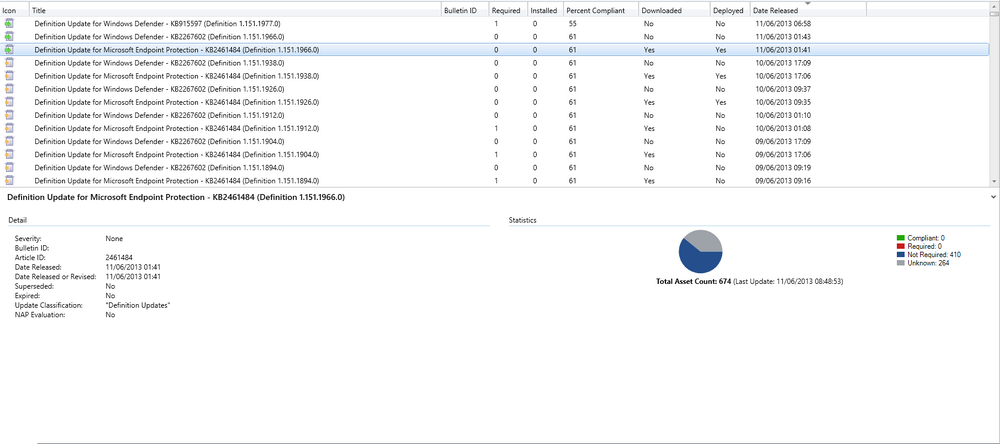This screenshot has width=1000, height=444.
Task: Click the details pane heading for Definition 1.151.1966.0
Action: tap(175, 198)
